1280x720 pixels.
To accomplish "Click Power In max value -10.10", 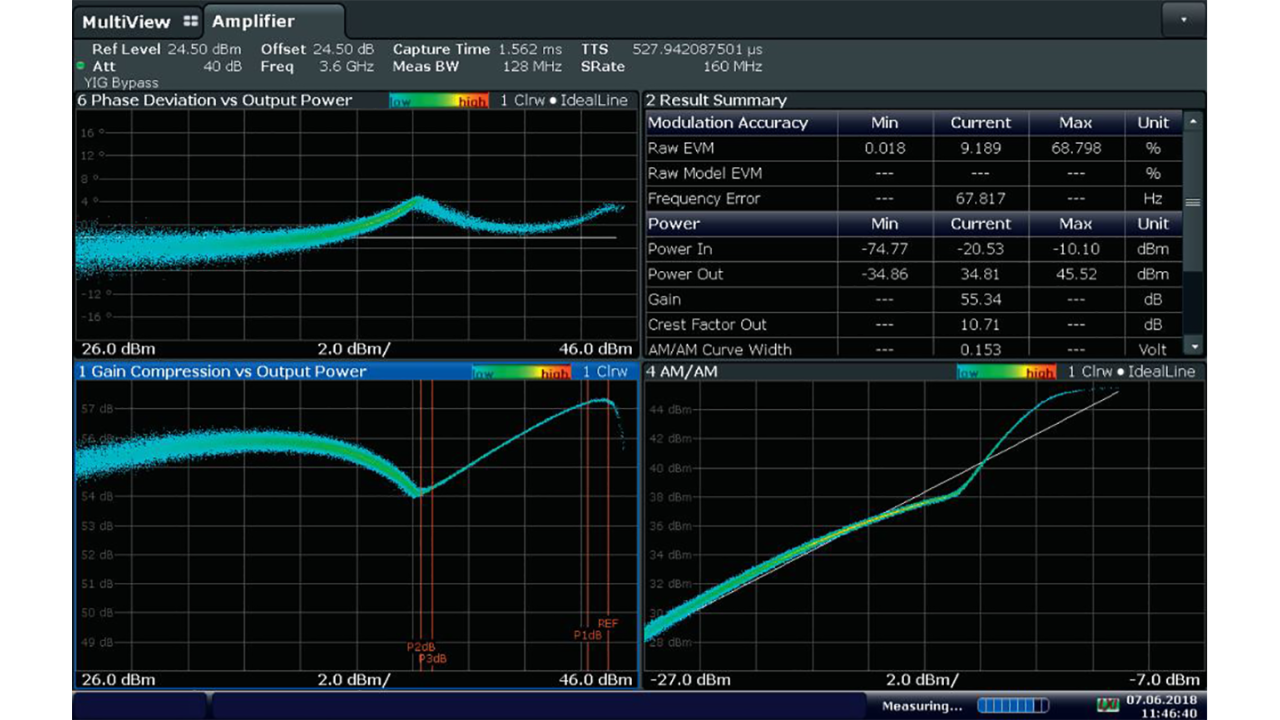I will tap(1076, 249).
